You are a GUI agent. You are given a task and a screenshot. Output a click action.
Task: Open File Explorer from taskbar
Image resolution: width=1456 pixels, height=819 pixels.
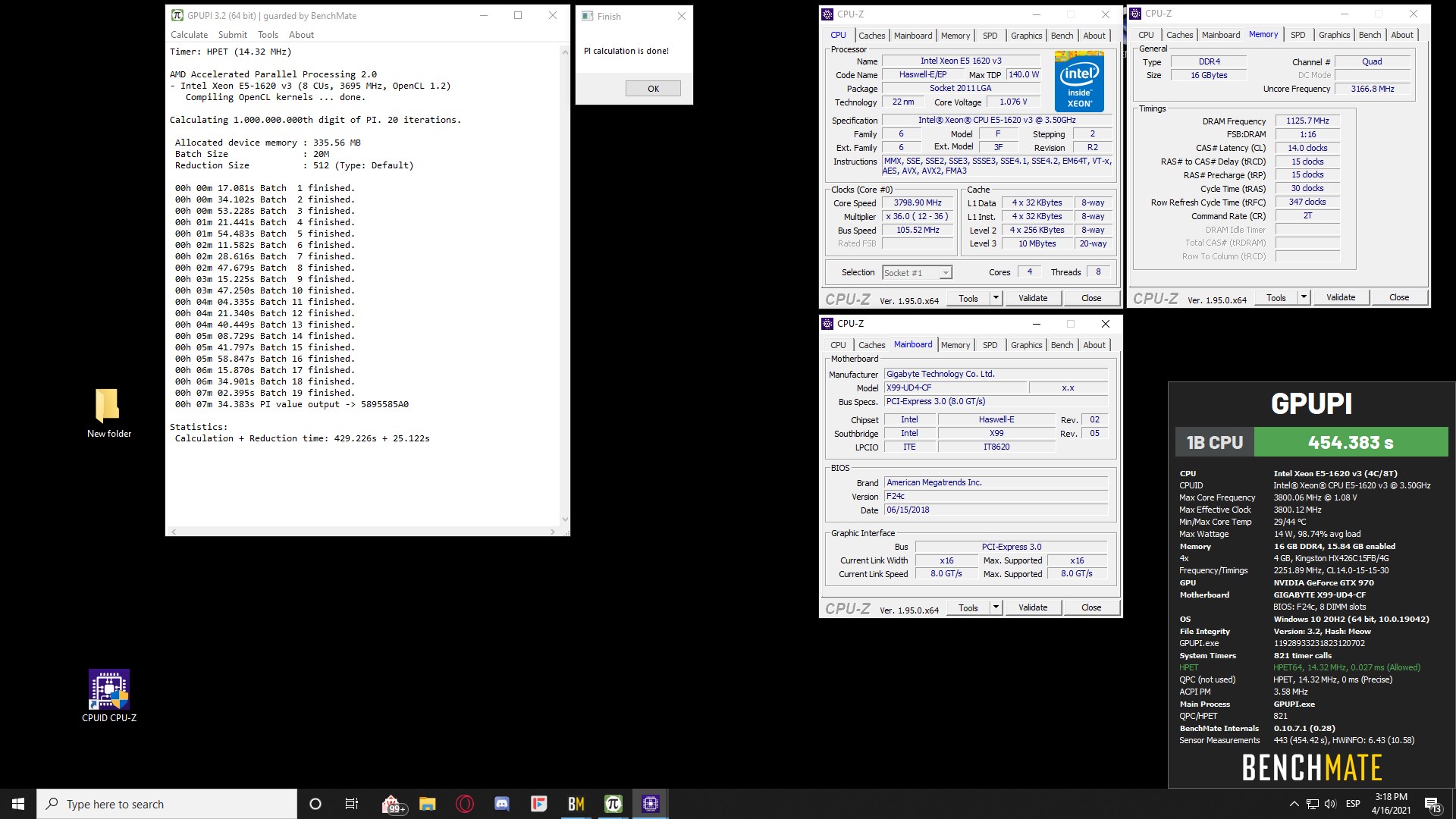[x=428, y=804]
